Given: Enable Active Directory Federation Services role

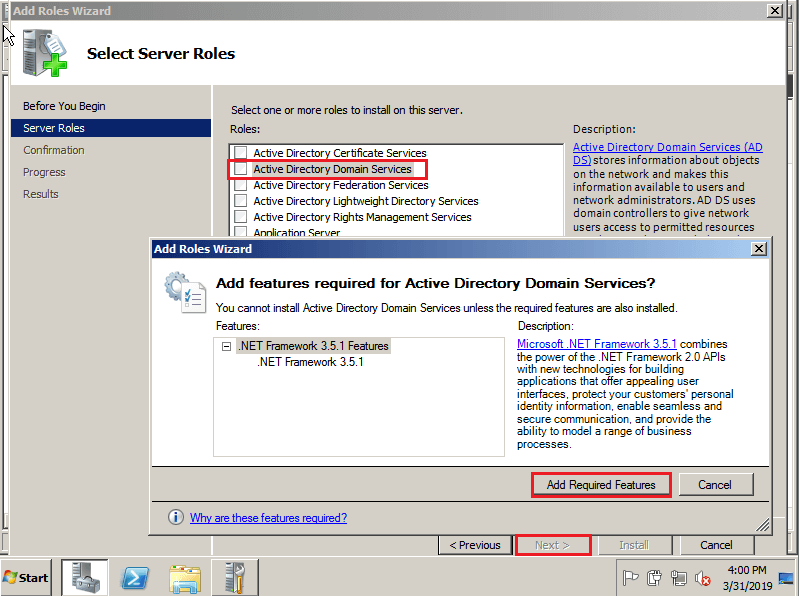Looking at the screenshot, I should click(241, 185).
